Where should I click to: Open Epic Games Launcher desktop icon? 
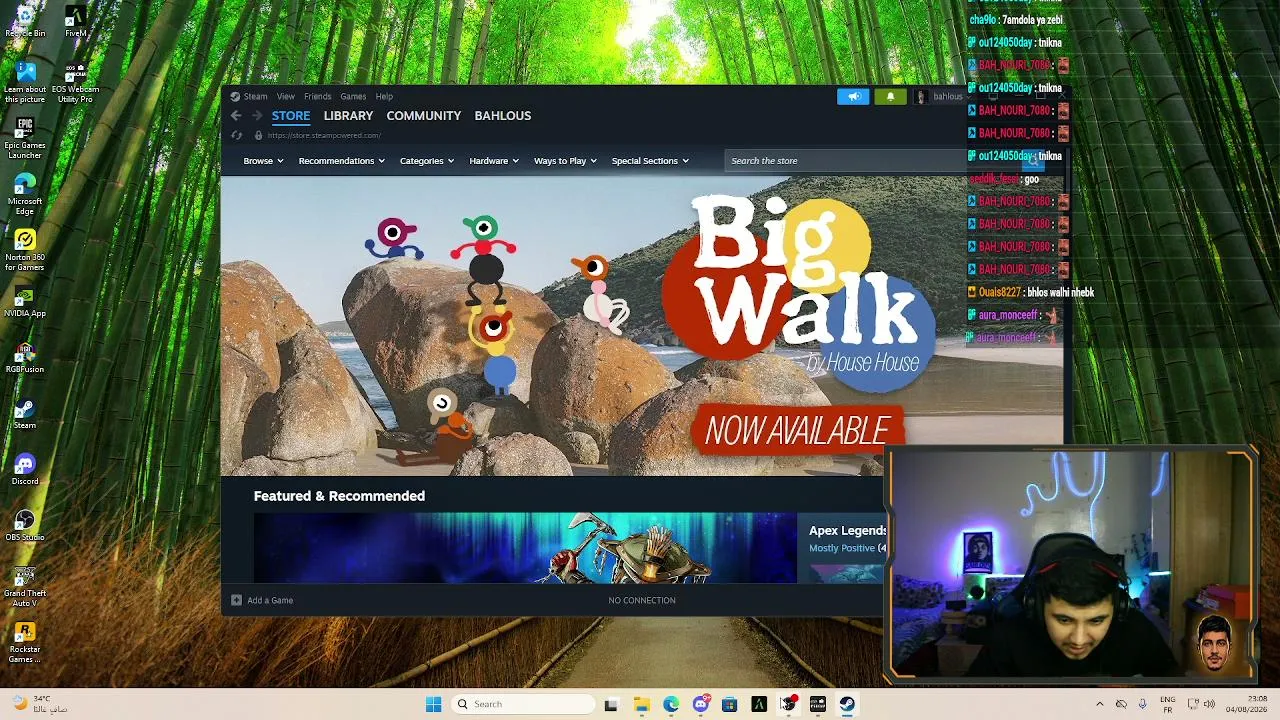[x=25, y=138]
